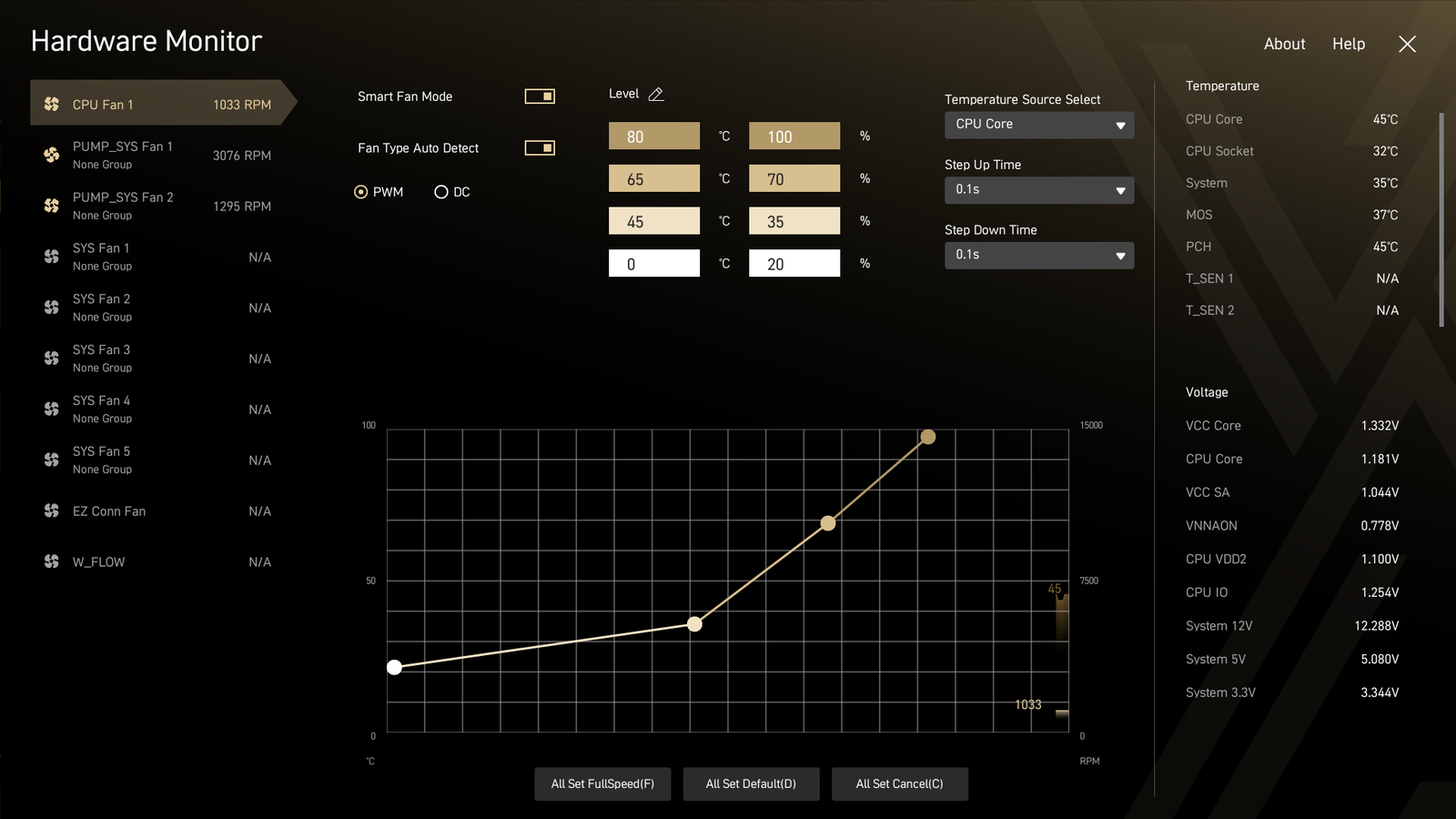Click the All Set FullSpeed(F) button
Screen dimensions: 1456x819
click(x=602, y=784)
